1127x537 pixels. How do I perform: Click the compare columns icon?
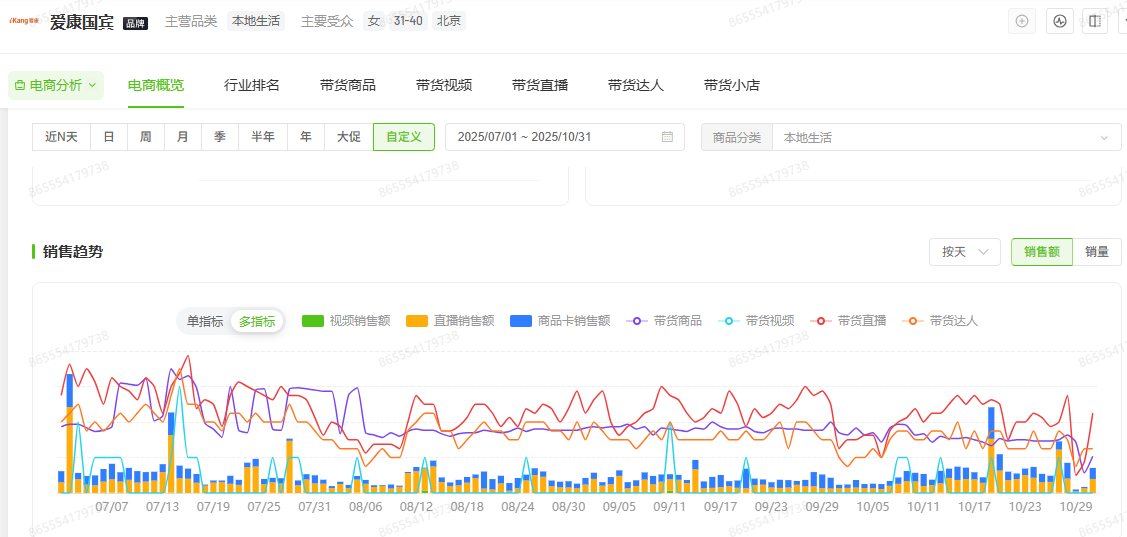click(x=1095, y=21)
